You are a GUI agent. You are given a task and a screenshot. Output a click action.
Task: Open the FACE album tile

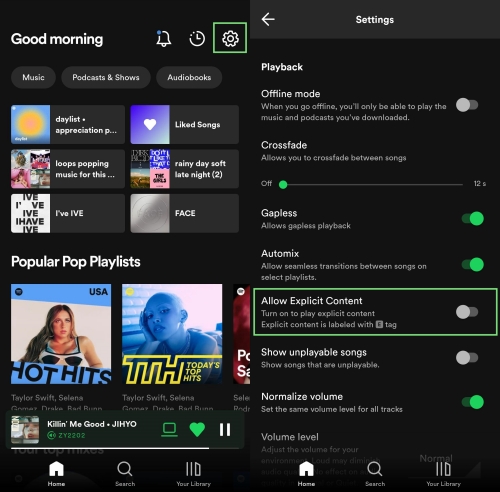pyautogui.click(x=185, y=213)
